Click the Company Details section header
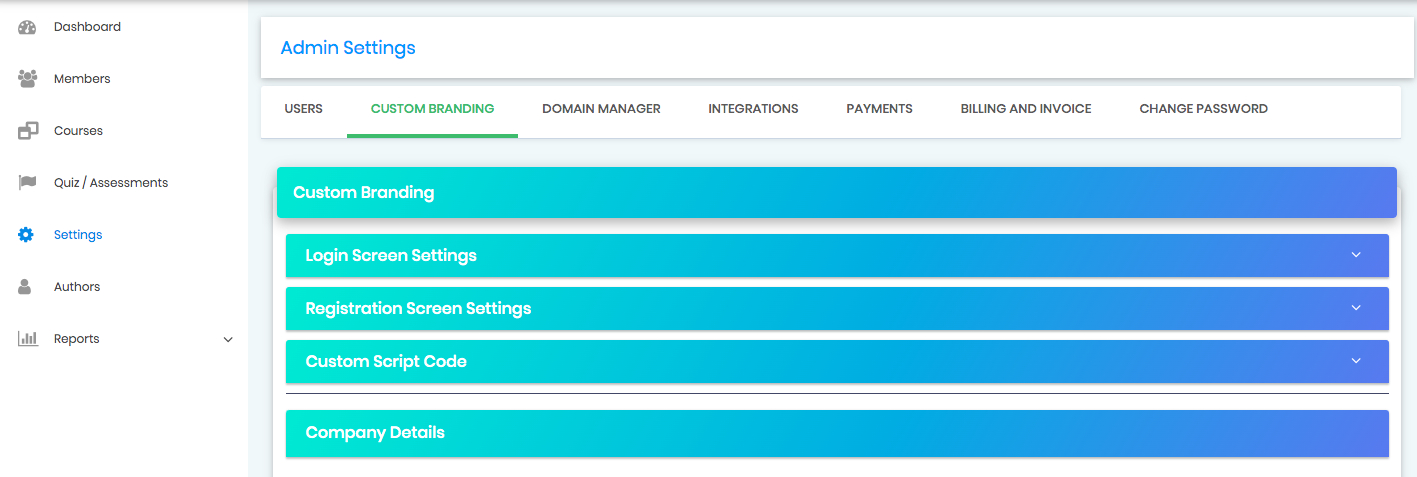Viewport: 1417px width, 477px height. (837, 433)
